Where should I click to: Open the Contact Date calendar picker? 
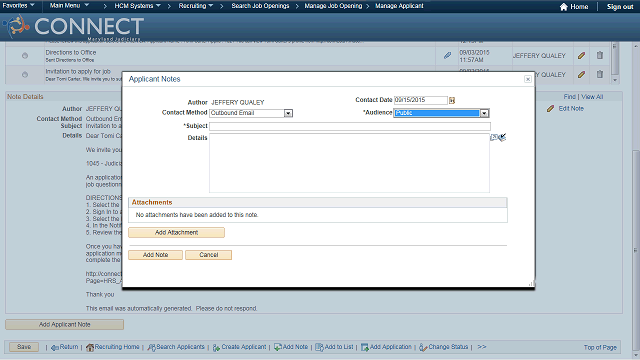[x=452, y=100]
